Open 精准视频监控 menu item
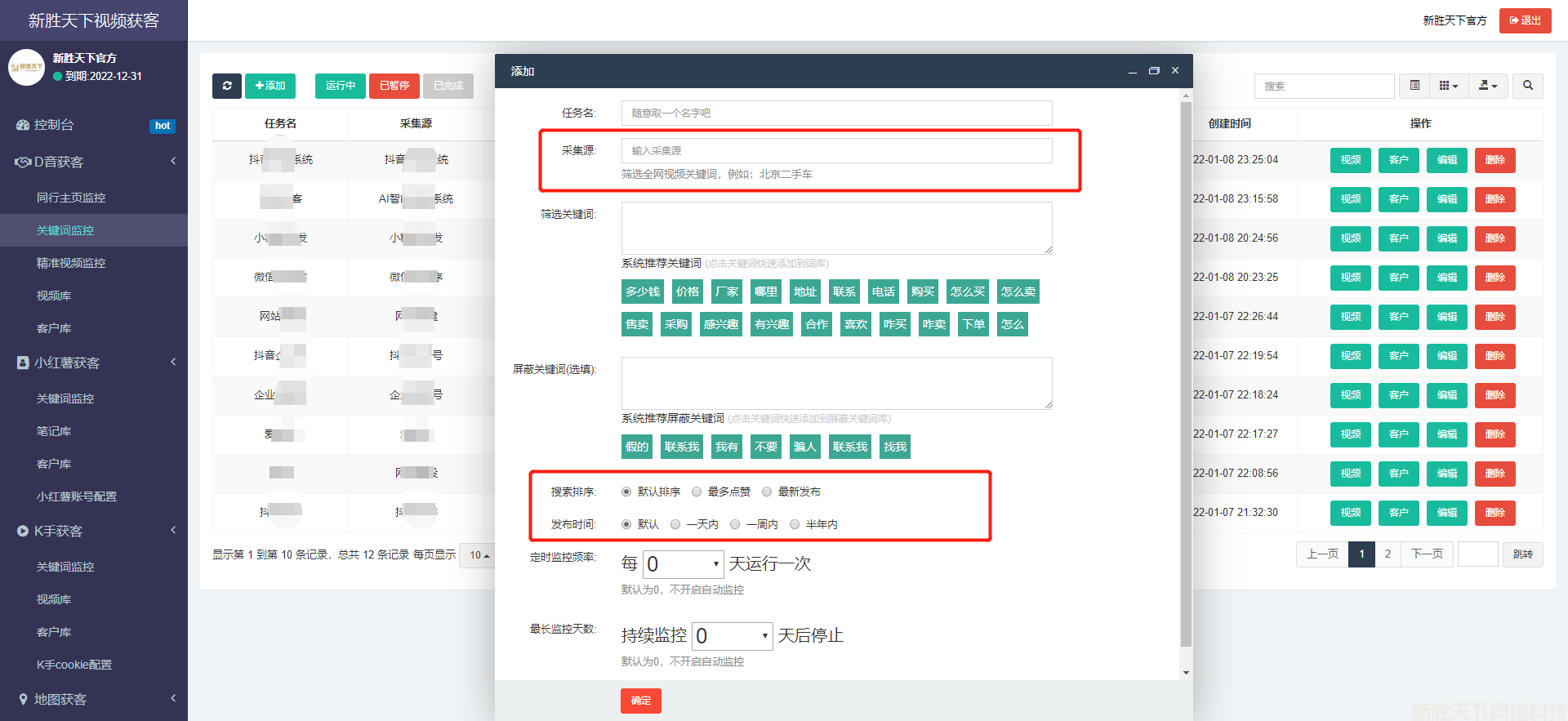Viewport: 1568px width, 721px height. coord(71,263)
